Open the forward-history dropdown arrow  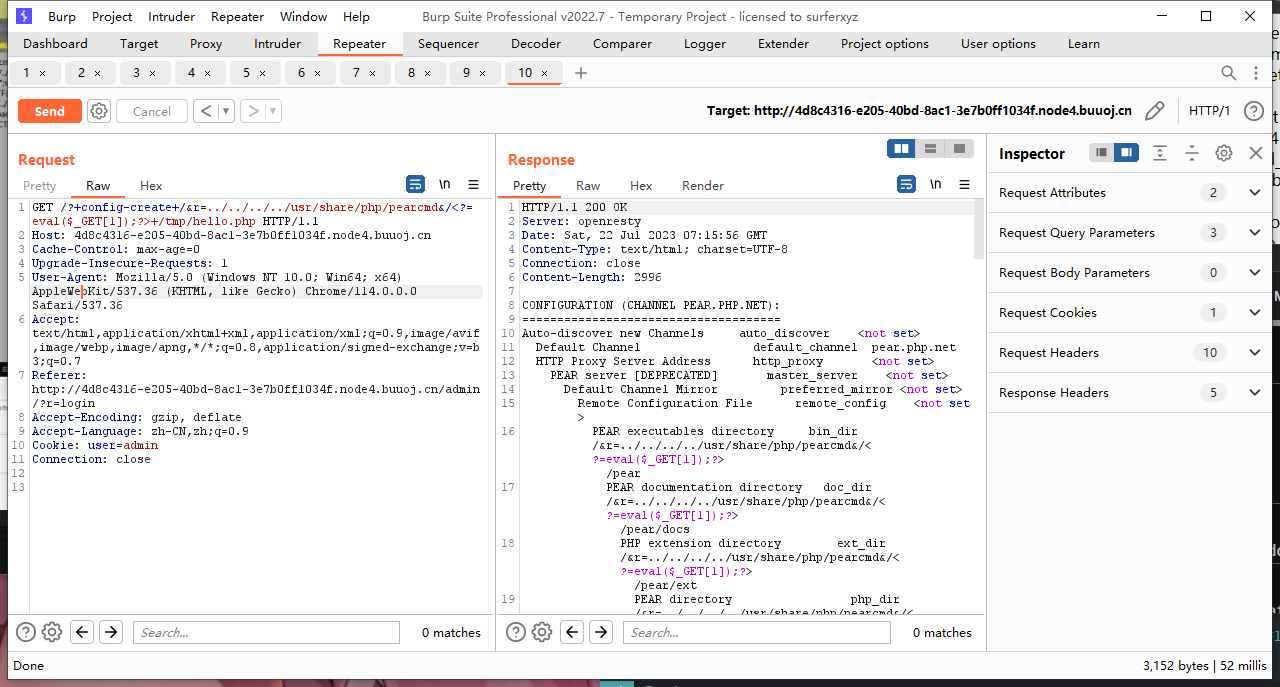click(274, 111)
